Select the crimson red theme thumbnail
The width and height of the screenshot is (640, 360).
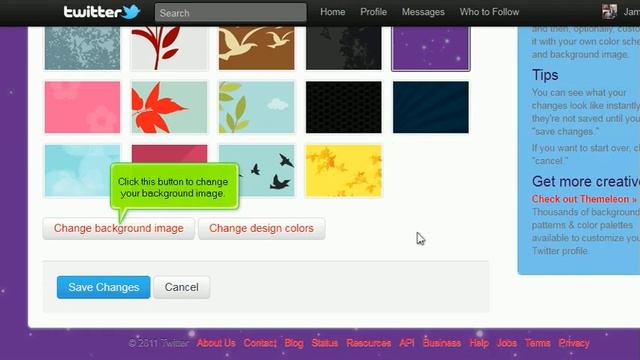tap(169, 154)
